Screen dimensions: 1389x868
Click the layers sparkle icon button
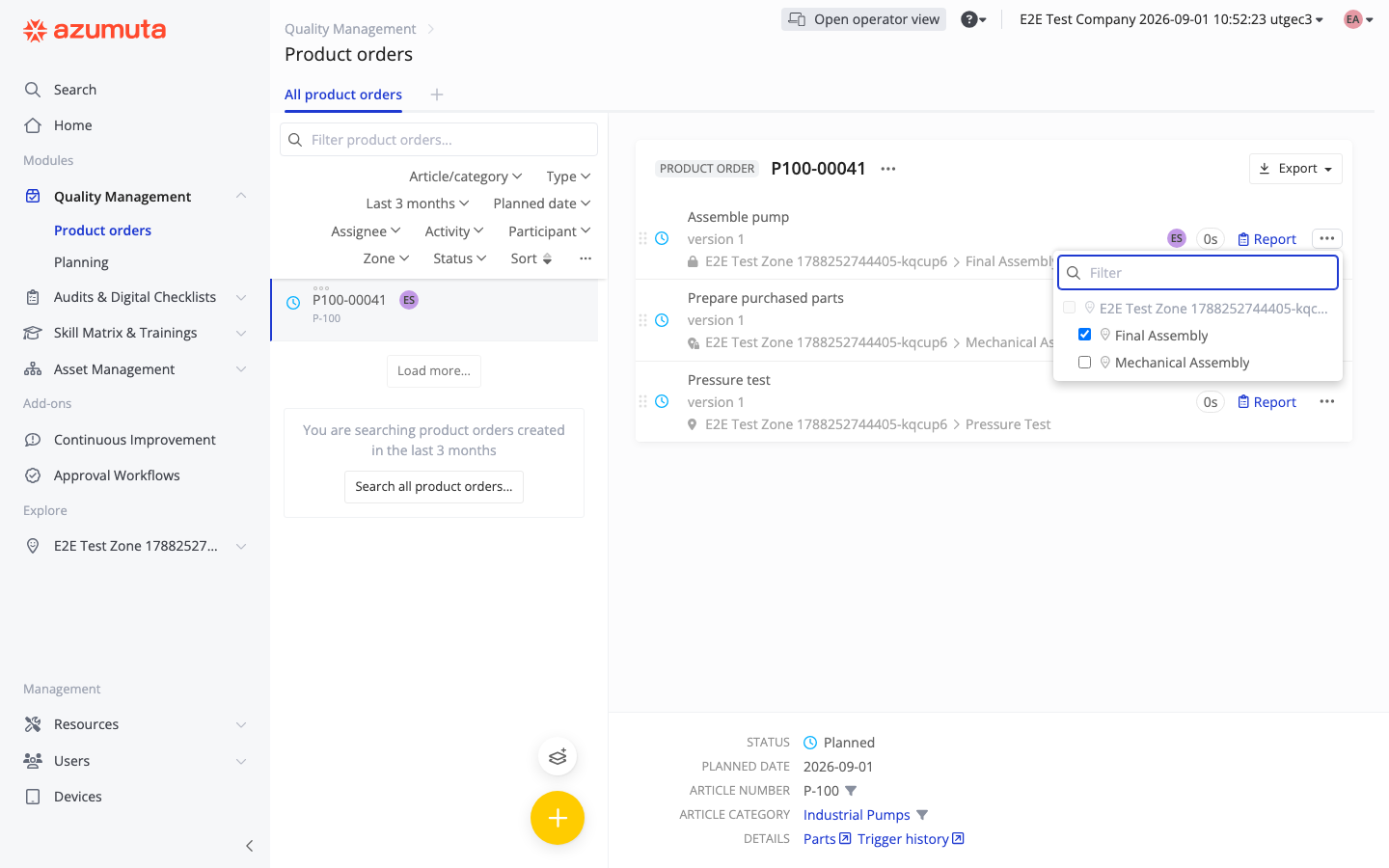(558, 757)
